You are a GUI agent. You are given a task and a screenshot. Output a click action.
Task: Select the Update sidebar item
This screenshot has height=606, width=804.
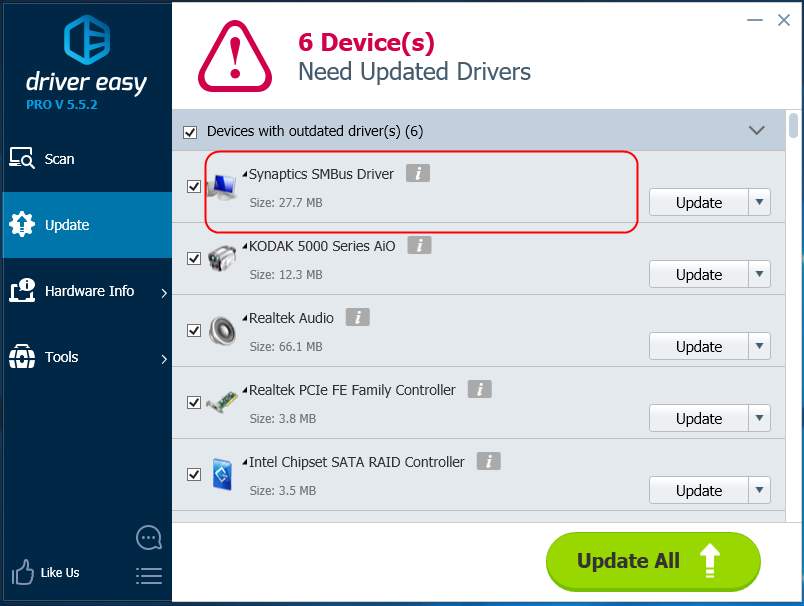coord(87,225)
